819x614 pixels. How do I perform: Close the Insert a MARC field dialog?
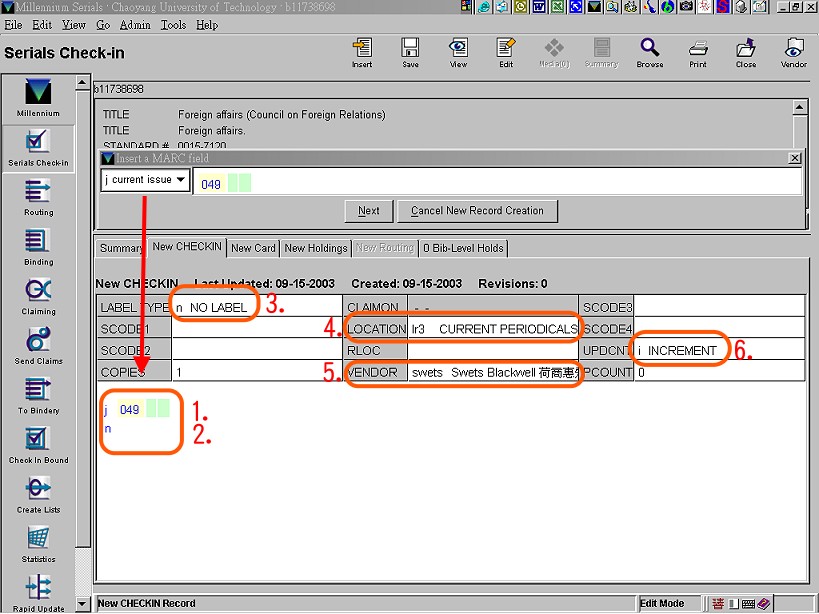click(x=795, y=158)
